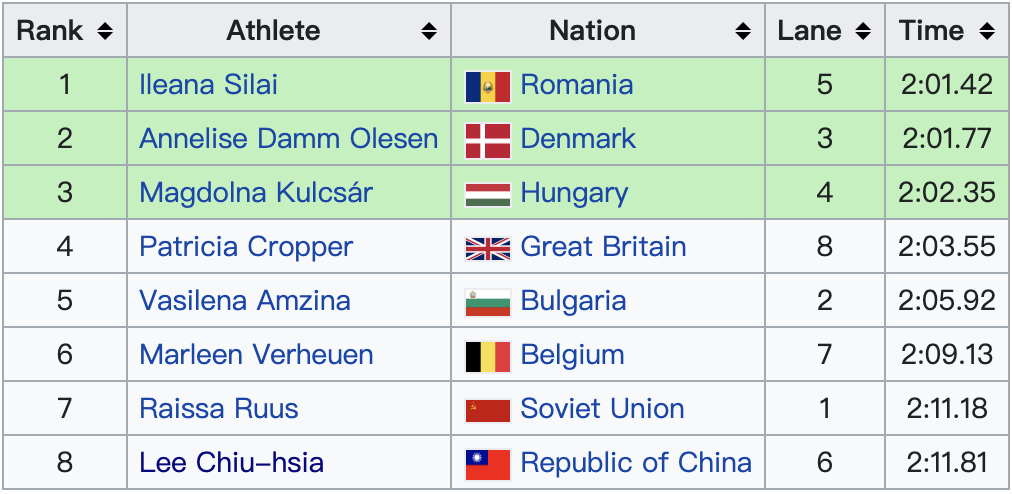This screenshot has height=494, width=1012.
Task: Open the Great Britain nation link
Action: (603, 246)
